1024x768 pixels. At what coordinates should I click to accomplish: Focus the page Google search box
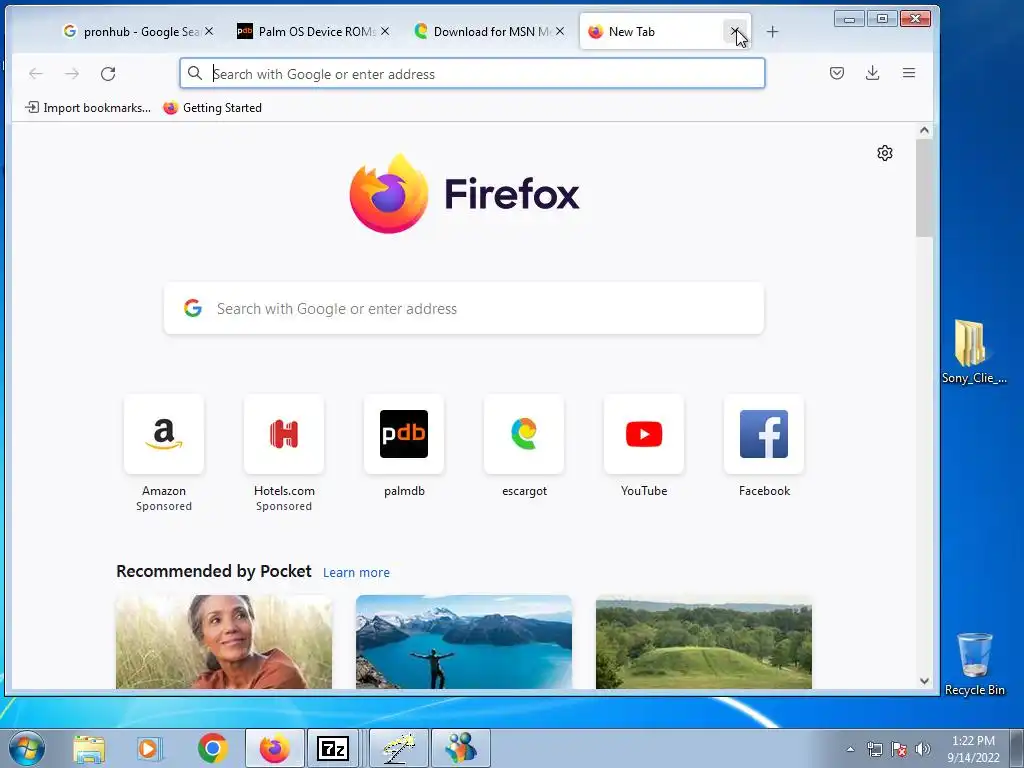coord(464,308)
